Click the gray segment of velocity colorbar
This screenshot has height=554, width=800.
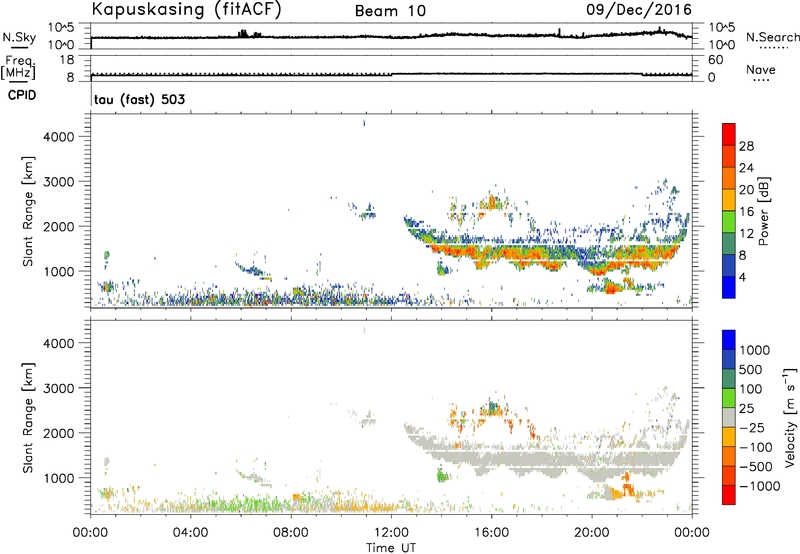click(x=729, y=417)
